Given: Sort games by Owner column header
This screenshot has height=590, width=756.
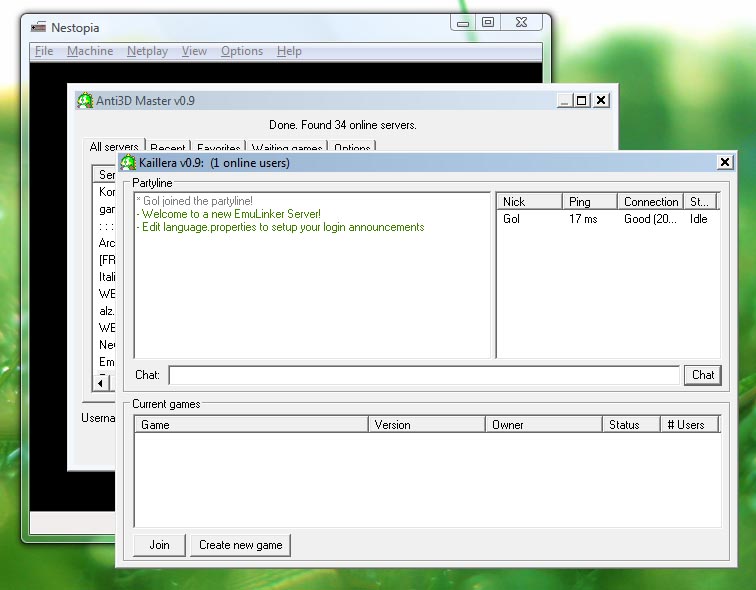Looking at the screenshot, I should [x=544, y=425].
